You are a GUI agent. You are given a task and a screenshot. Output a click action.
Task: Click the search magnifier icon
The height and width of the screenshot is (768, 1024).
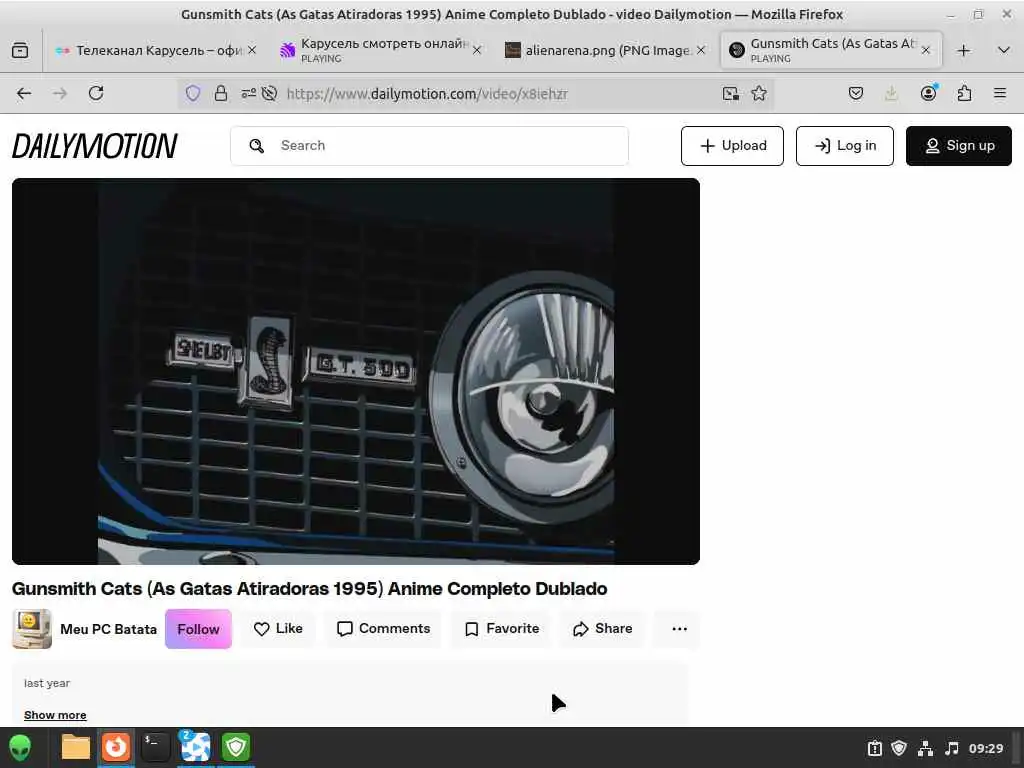pyautogui.click(x=257, y=146)
